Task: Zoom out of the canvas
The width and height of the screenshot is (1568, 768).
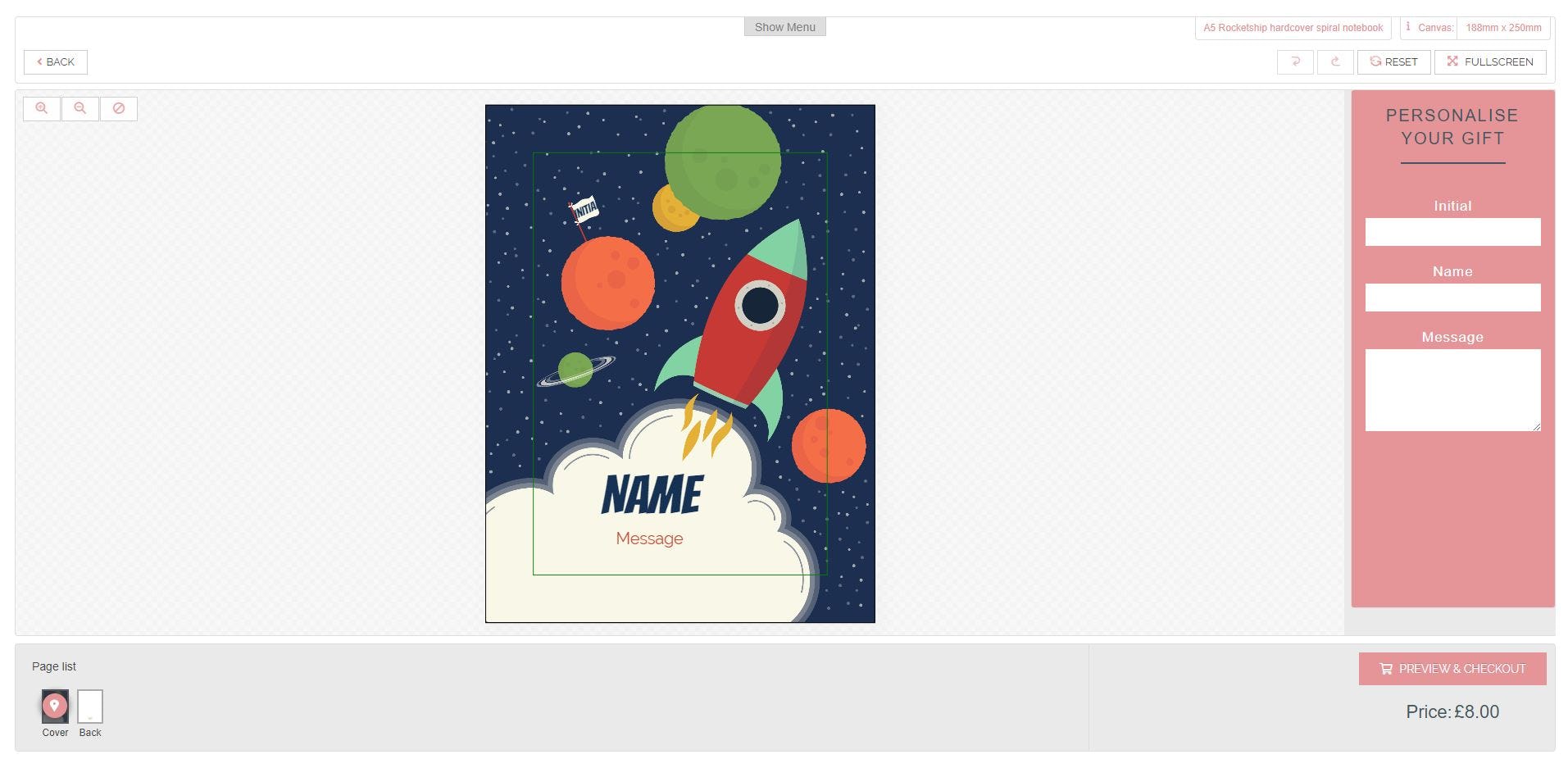Action: pos(80,108)
